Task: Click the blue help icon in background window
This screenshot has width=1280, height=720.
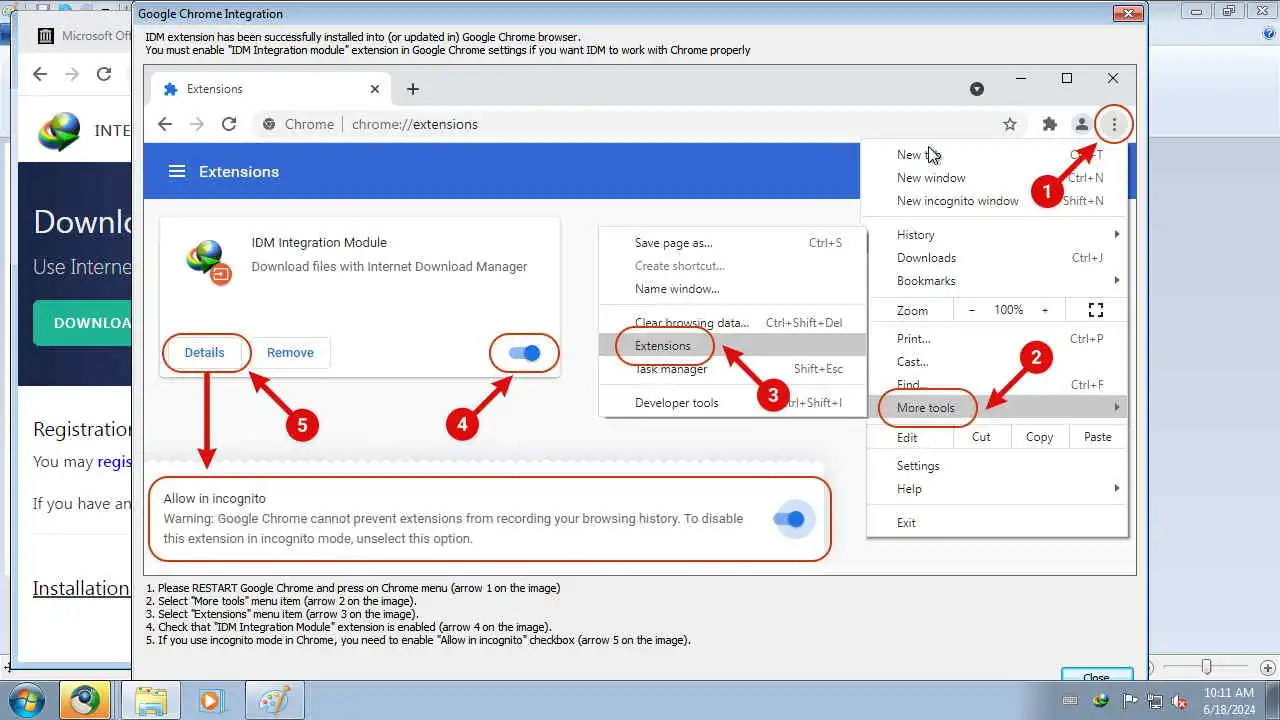Action: tap(1269, 34)
